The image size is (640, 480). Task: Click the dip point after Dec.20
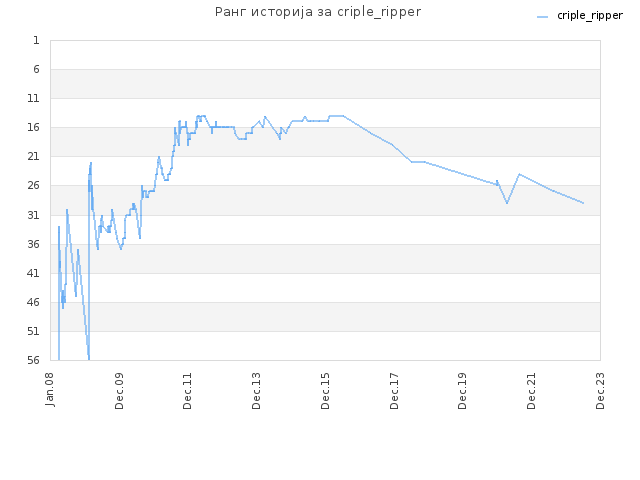point(507,203)
